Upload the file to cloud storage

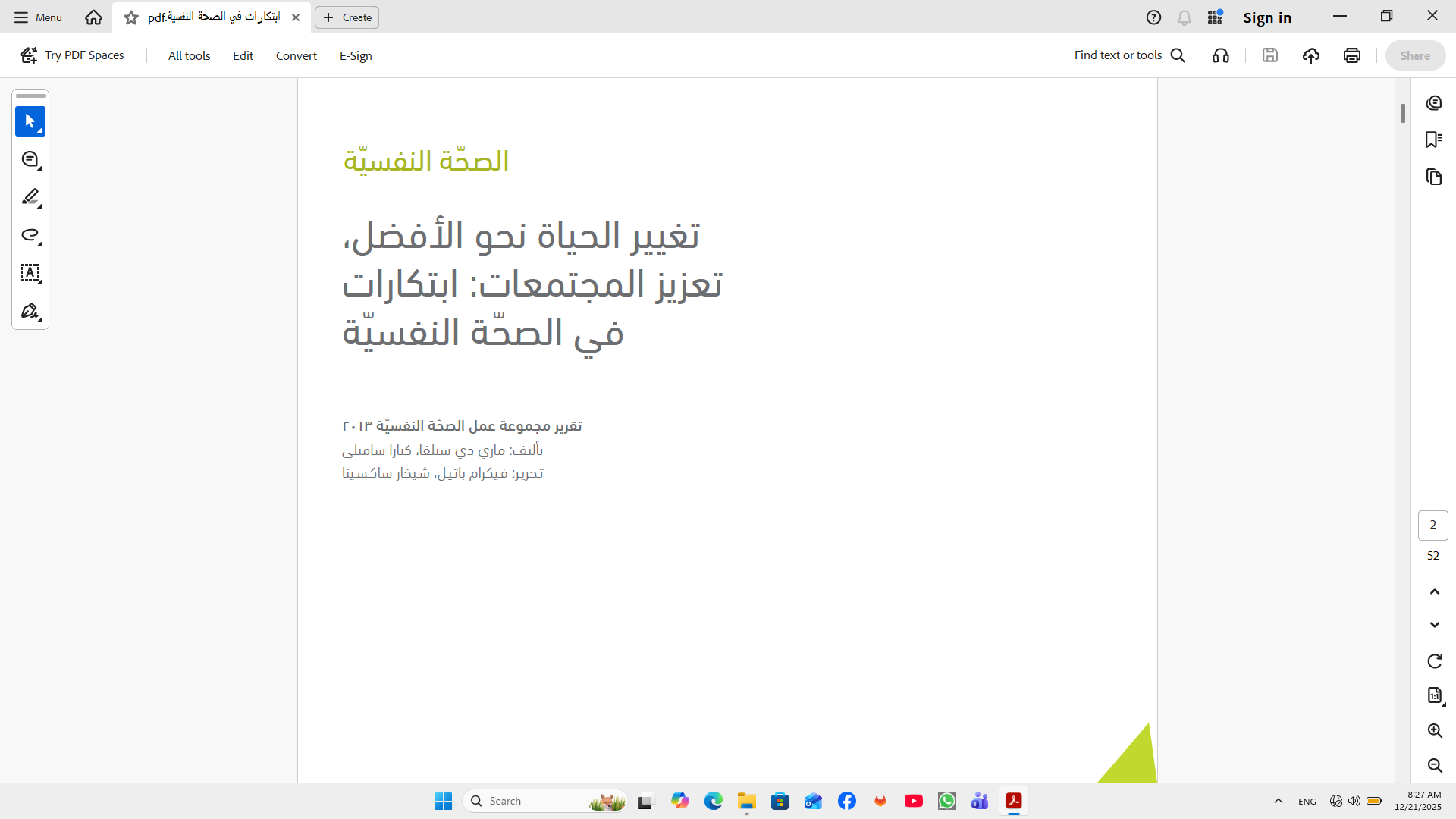pos(1311,55)
